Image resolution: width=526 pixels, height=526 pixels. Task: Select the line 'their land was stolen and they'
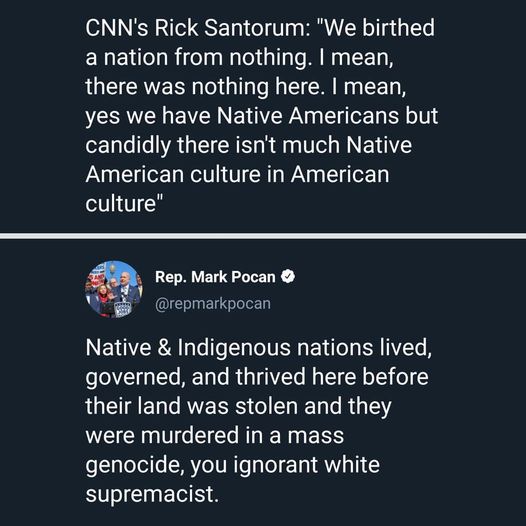pyautogui.click(x=239, y=407)
